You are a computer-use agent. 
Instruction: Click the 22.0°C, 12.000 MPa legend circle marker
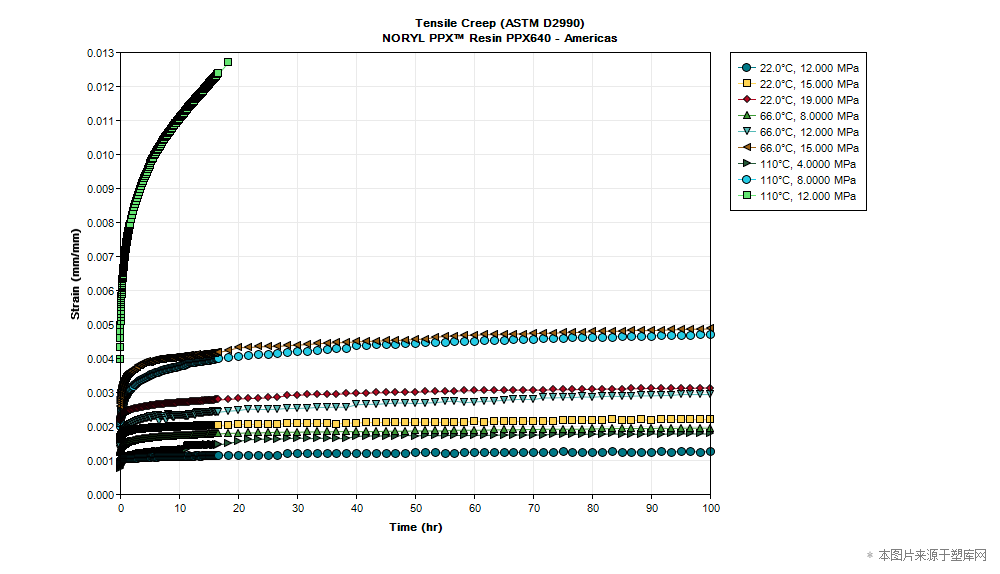click(746, 68)
